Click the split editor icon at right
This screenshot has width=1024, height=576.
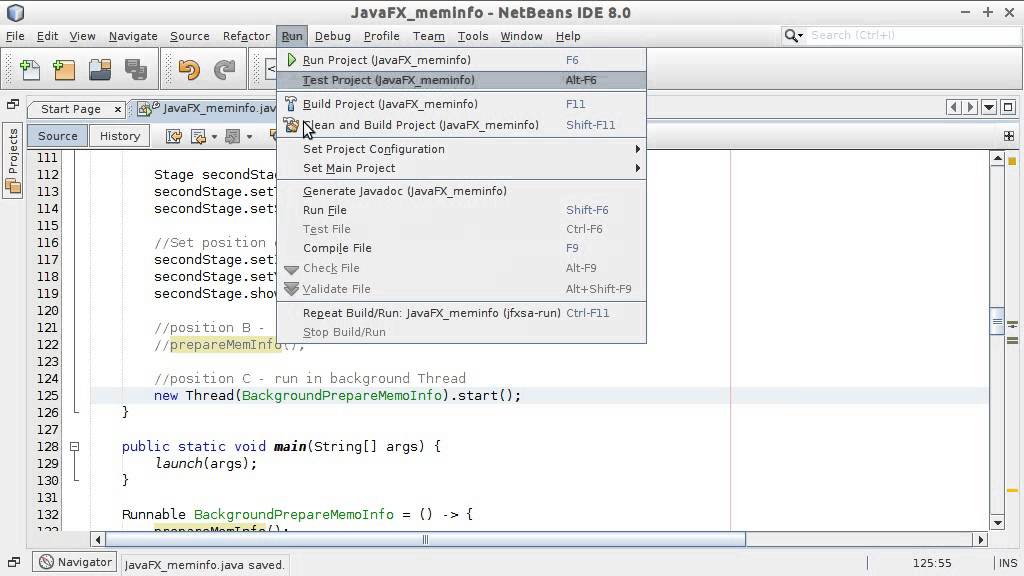point(1009,136)
